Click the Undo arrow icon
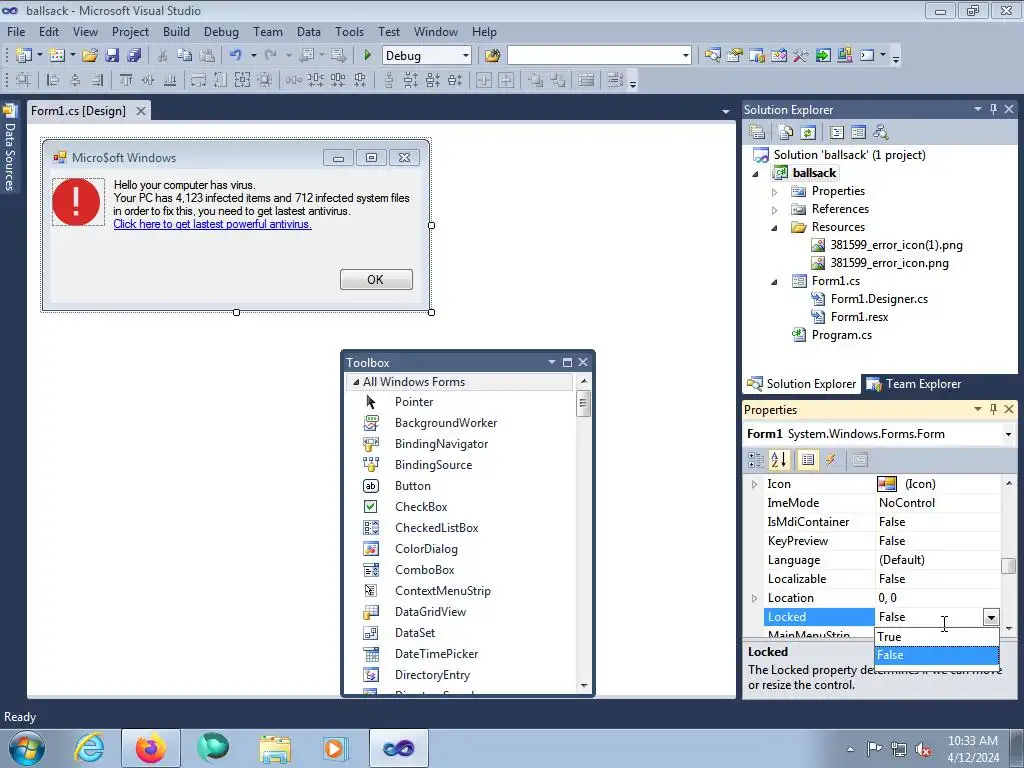 pos(236,56)
